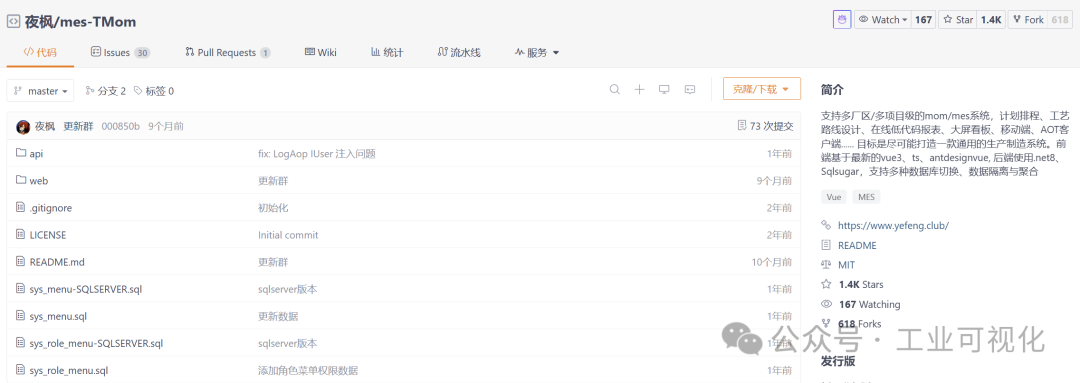Open the .gitignore file
This screenshot has height=383, width=1080.
pos(51,207)
